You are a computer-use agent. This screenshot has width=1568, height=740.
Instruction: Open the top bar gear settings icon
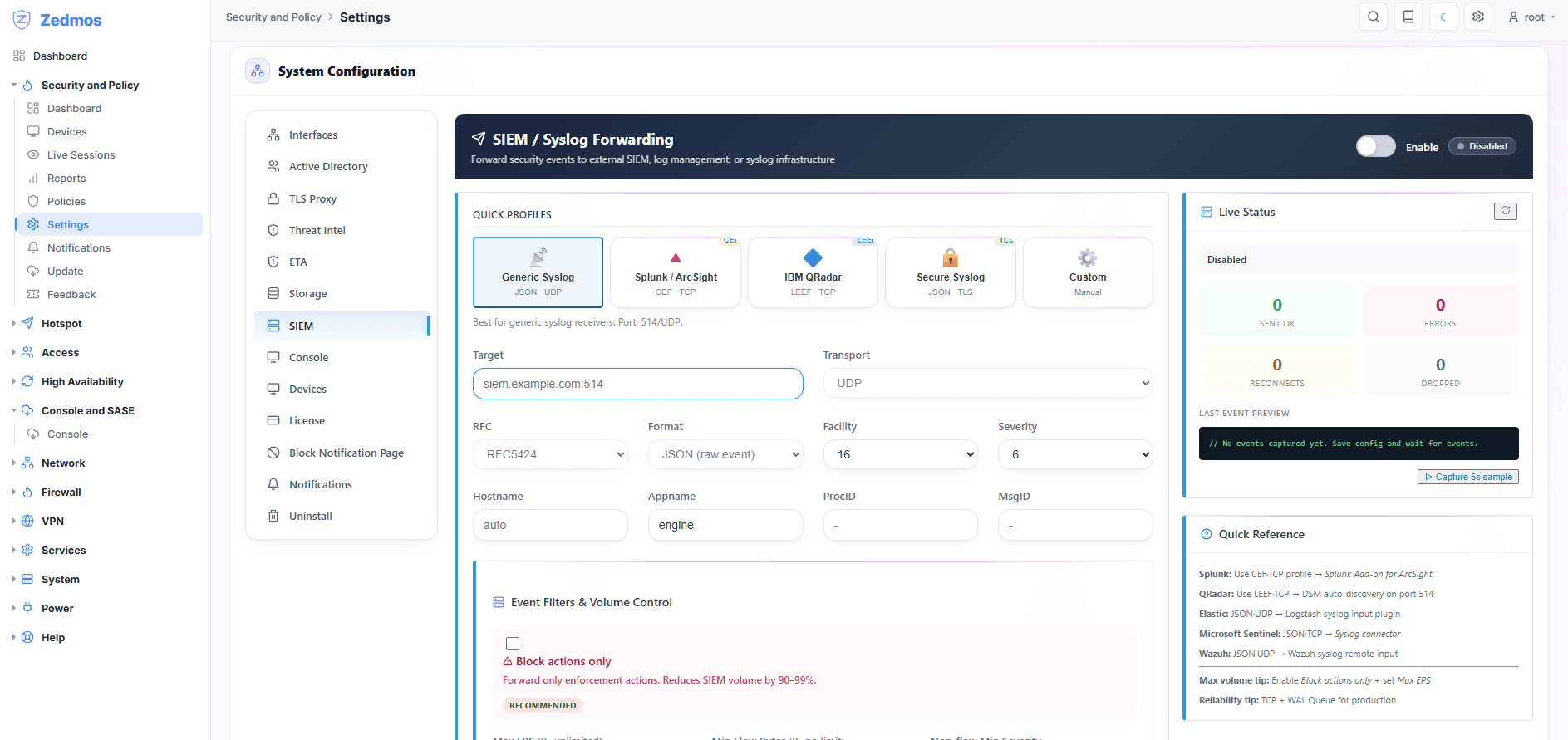click(x=1478, y=17)
